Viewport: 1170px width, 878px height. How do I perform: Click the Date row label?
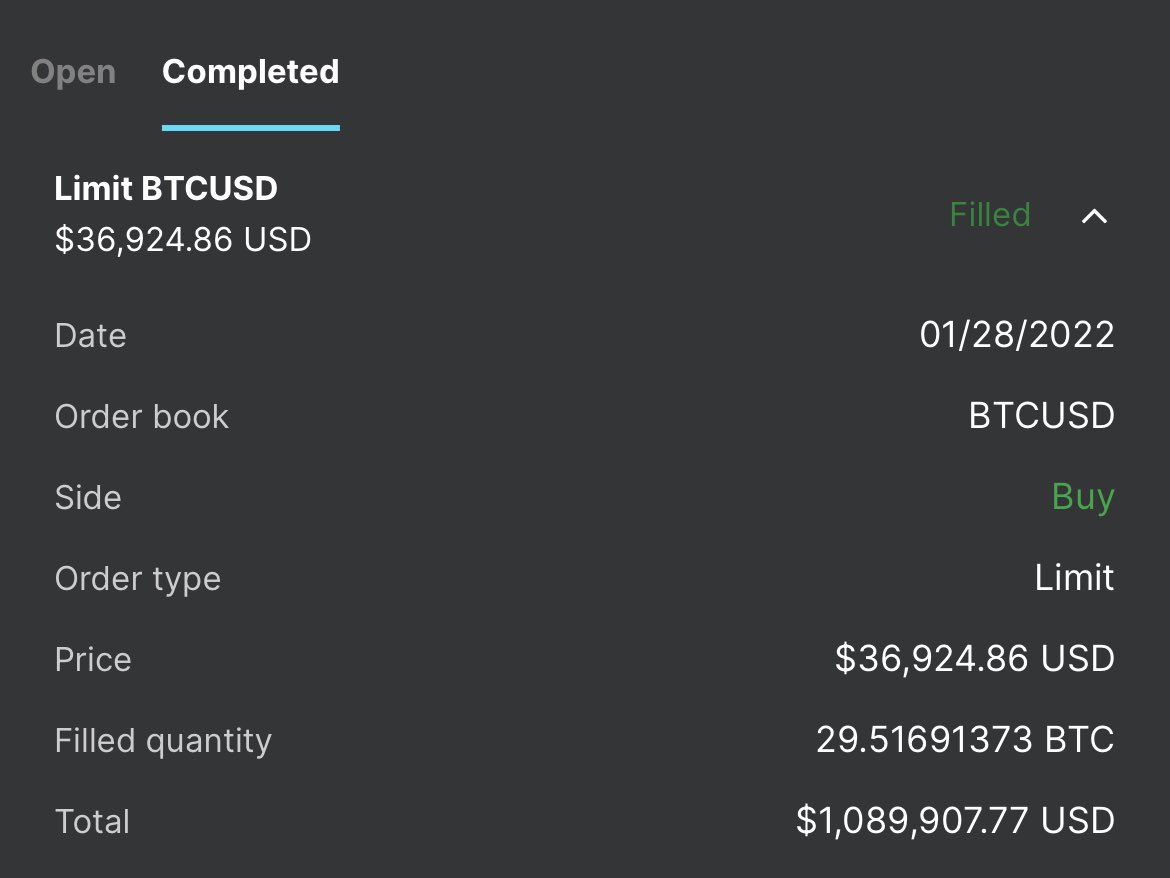[90, 336]
